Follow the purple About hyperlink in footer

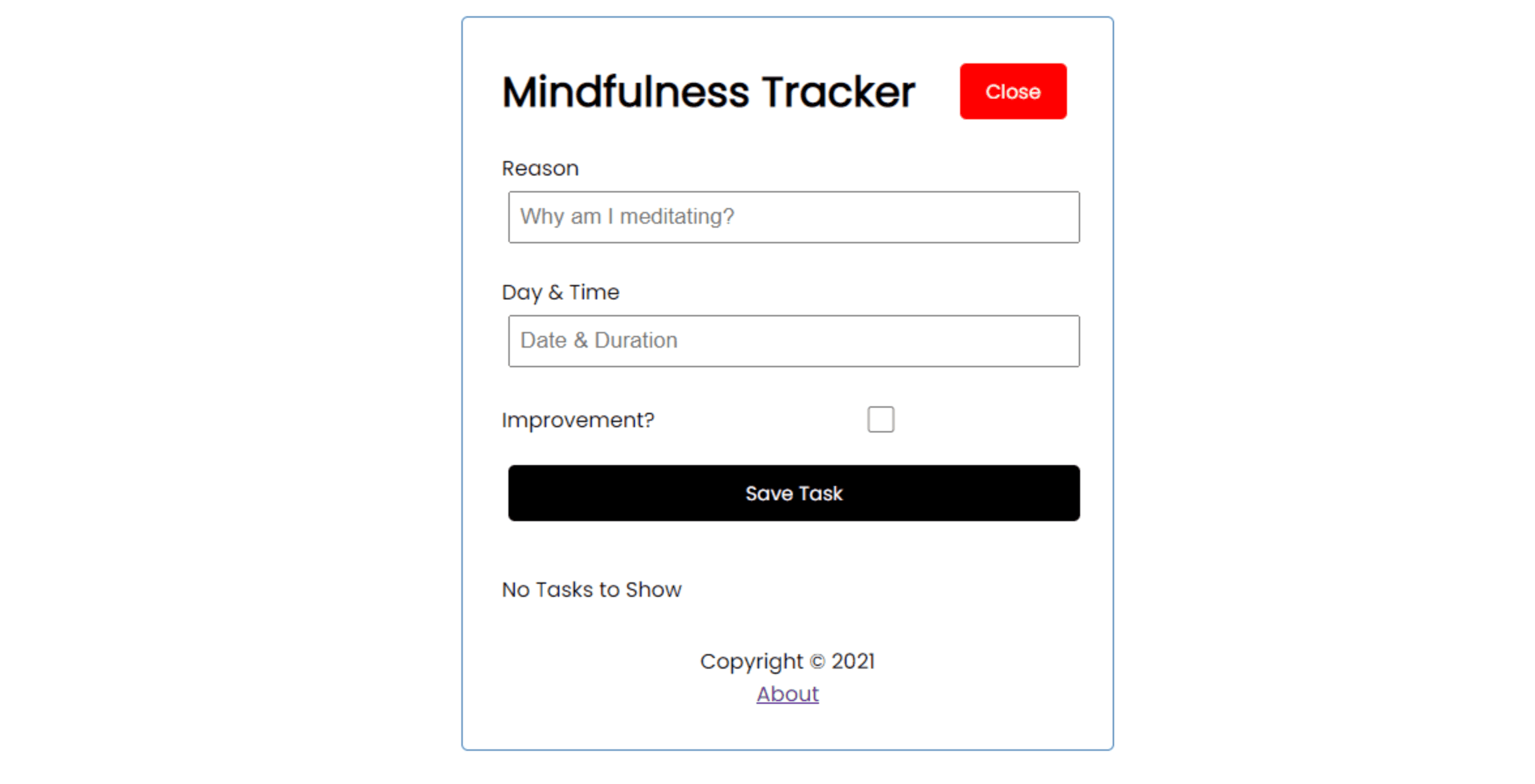[787, 694]
